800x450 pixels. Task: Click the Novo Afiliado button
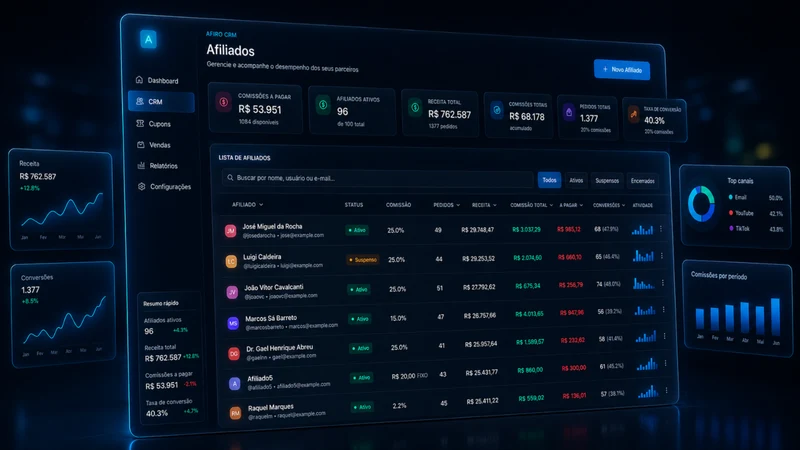pos(622,69)
